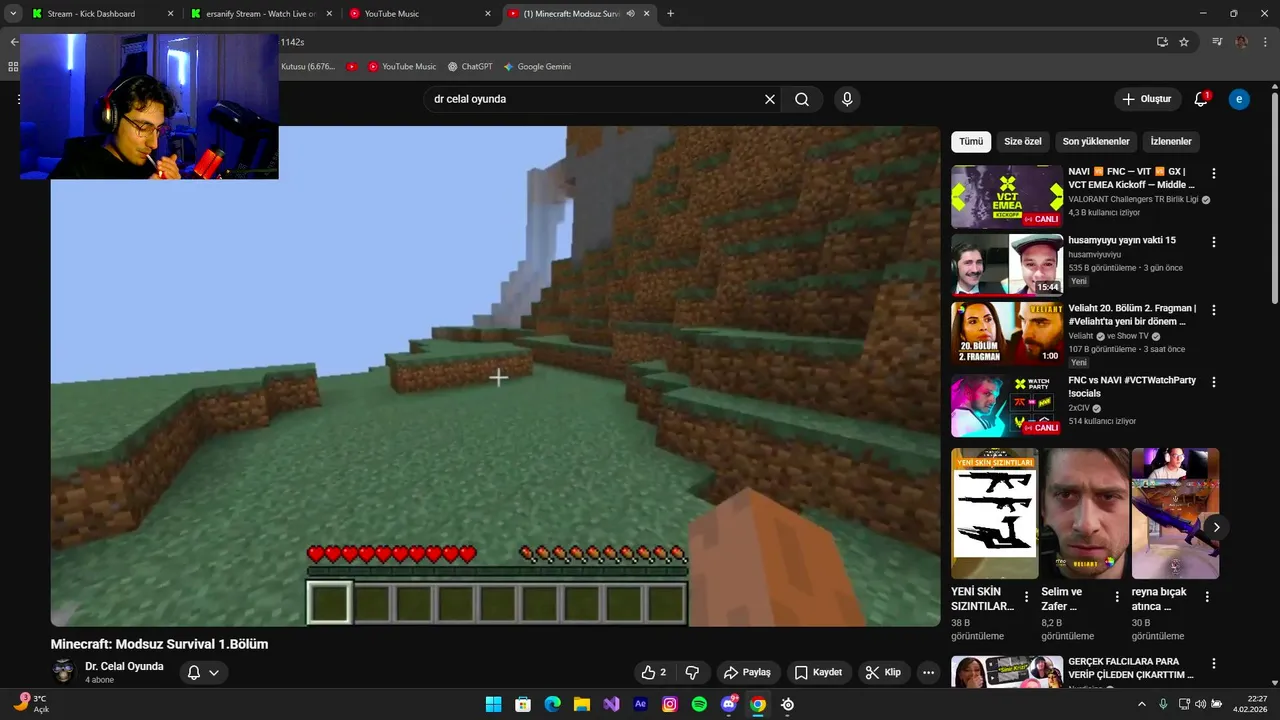
Task: Open options for Selim ve Zafer short
Action: pos(1117,597)
